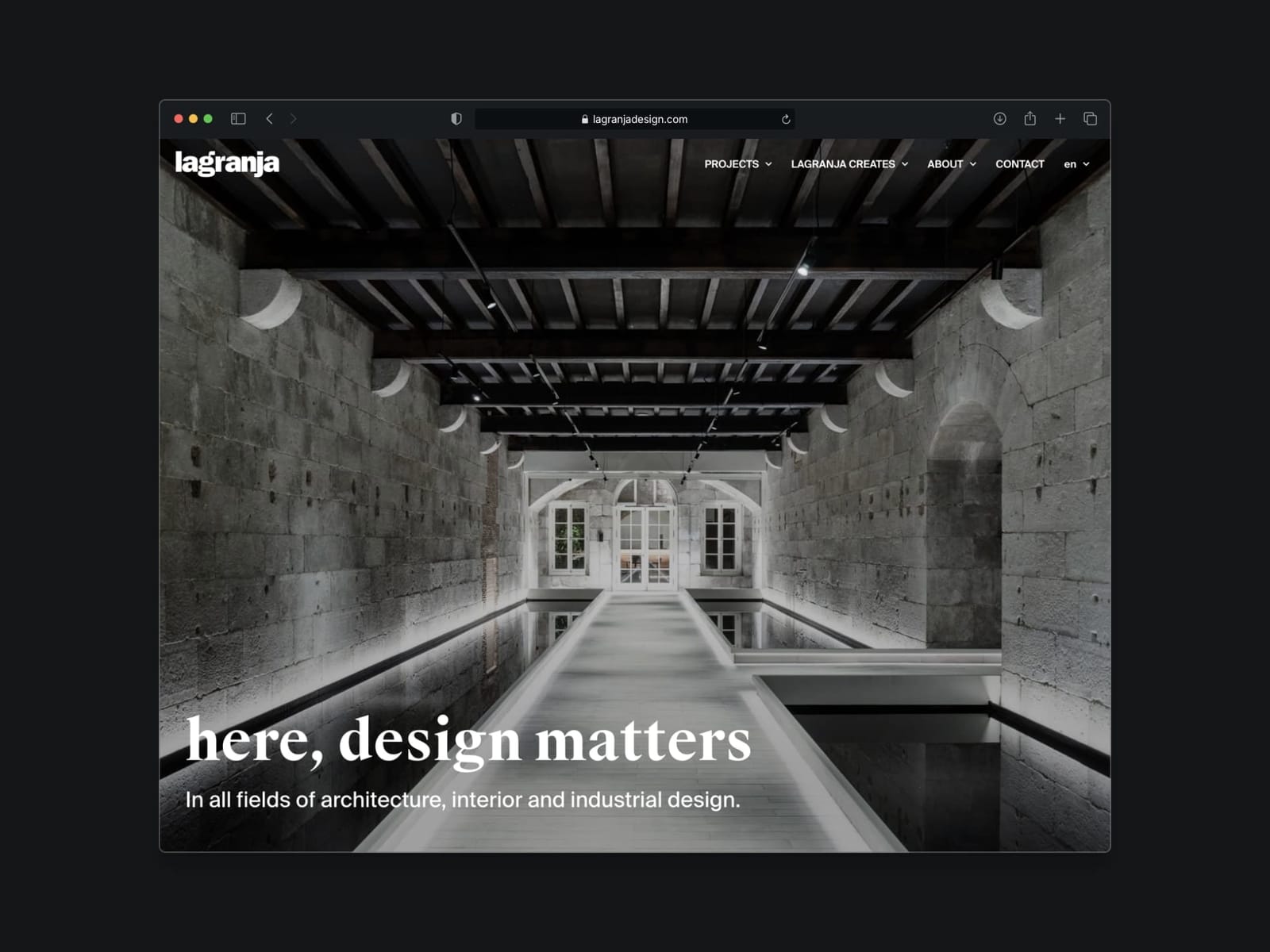This screenshot has height=952, width=1270.
Task: Toggle the Safari sidebar
Action: point(238,119)
